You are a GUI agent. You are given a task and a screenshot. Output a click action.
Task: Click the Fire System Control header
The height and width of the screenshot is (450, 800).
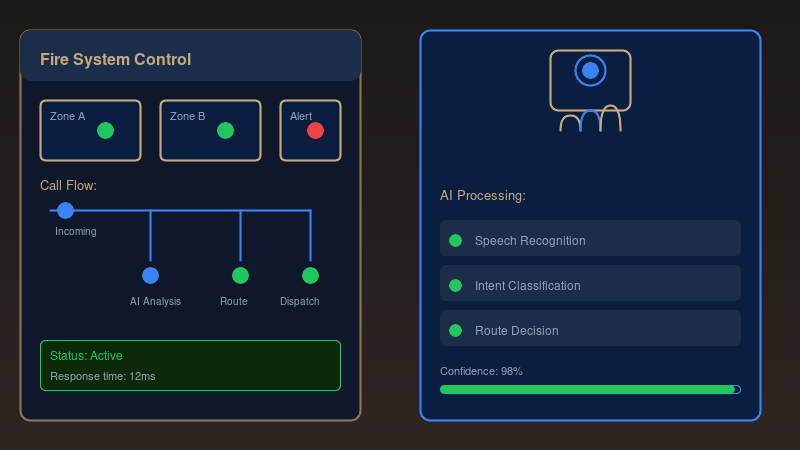coord(190,59)
